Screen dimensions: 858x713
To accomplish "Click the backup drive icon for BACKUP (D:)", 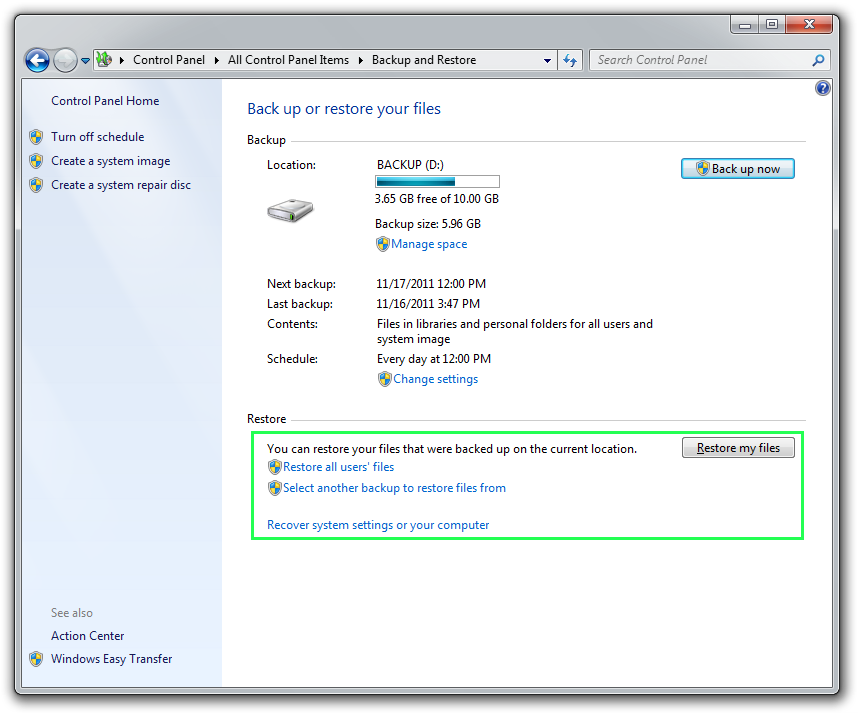I will coord(290,210).
